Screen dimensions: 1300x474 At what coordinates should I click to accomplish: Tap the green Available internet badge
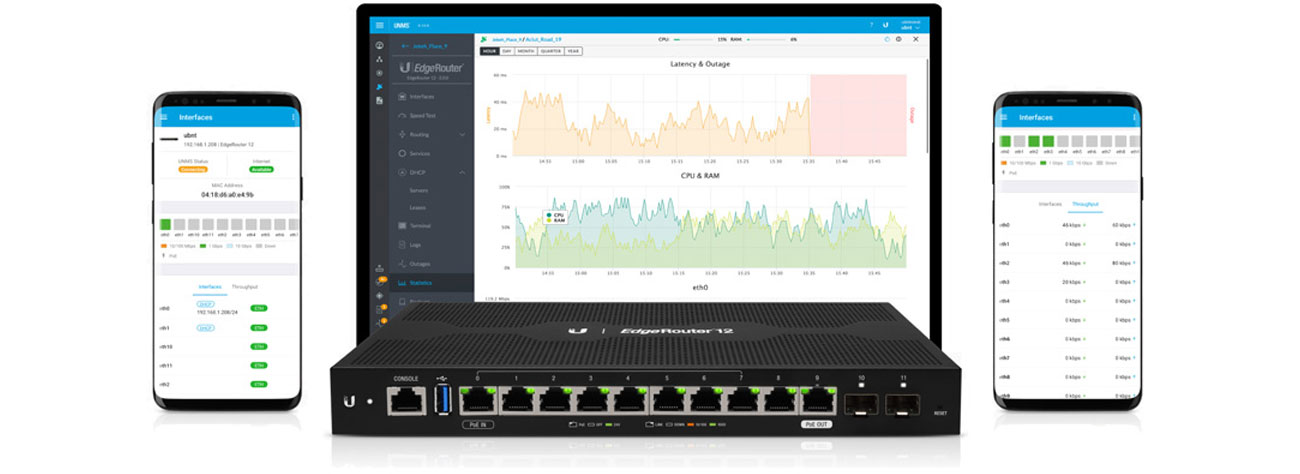[x=261, y=169]
